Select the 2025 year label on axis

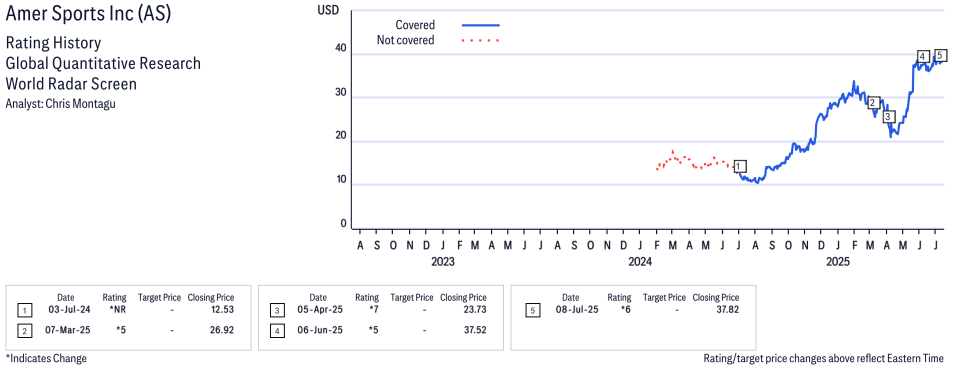(838, 263)
